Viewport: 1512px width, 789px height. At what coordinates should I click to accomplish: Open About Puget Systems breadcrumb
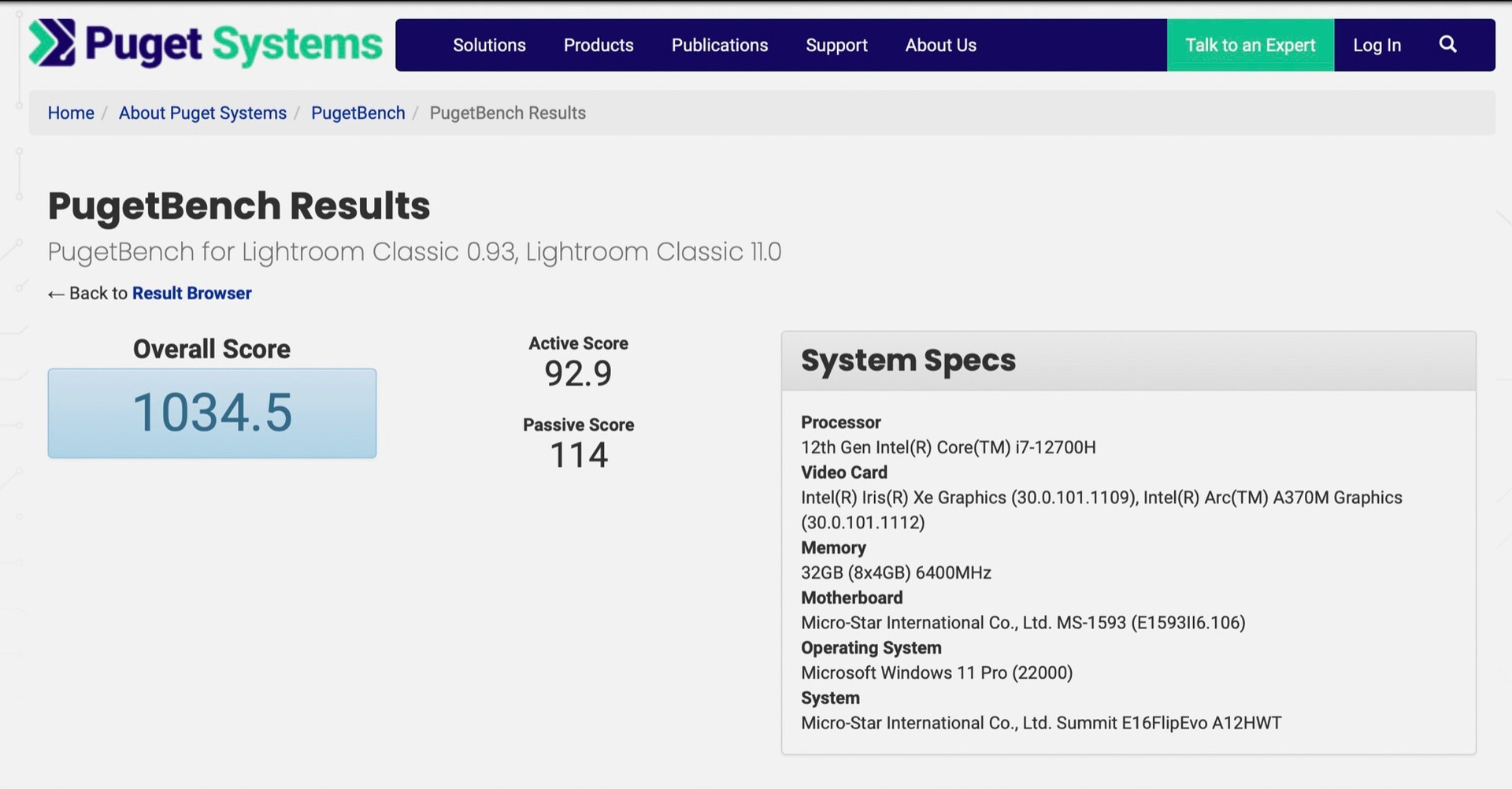click(x=202, y=113)
